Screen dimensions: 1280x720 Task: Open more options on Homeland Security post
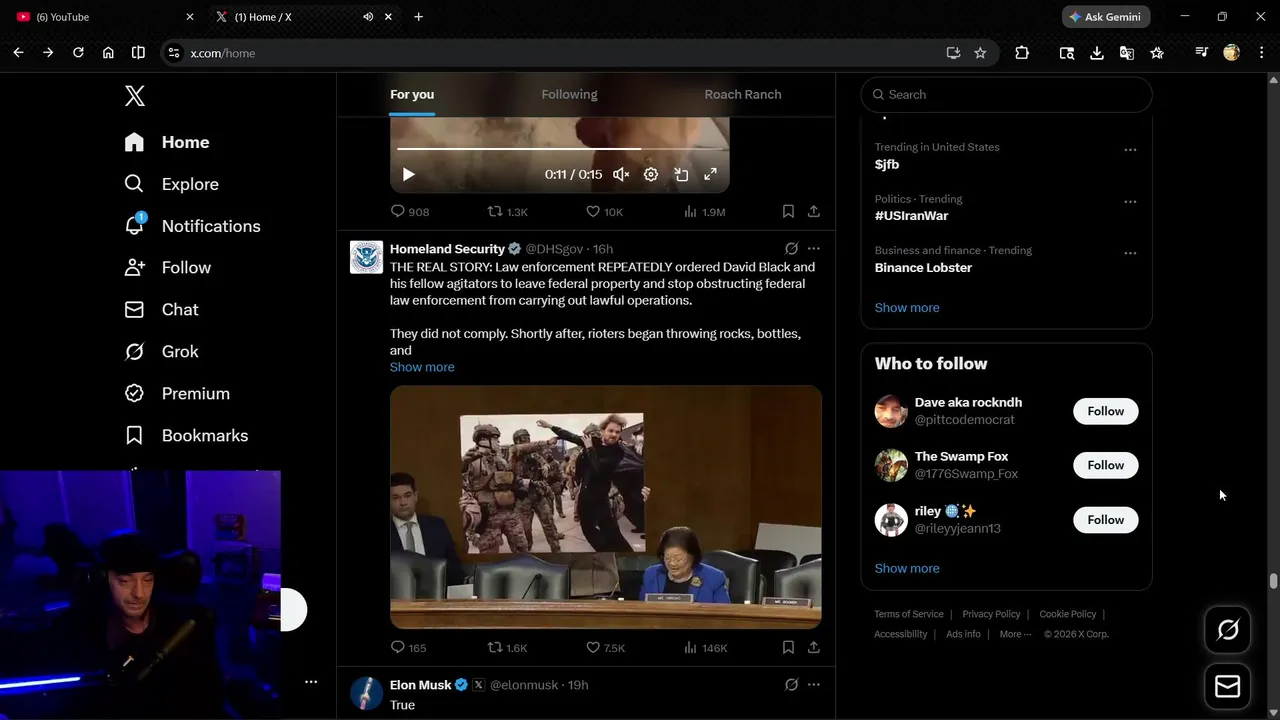point(814,249)
